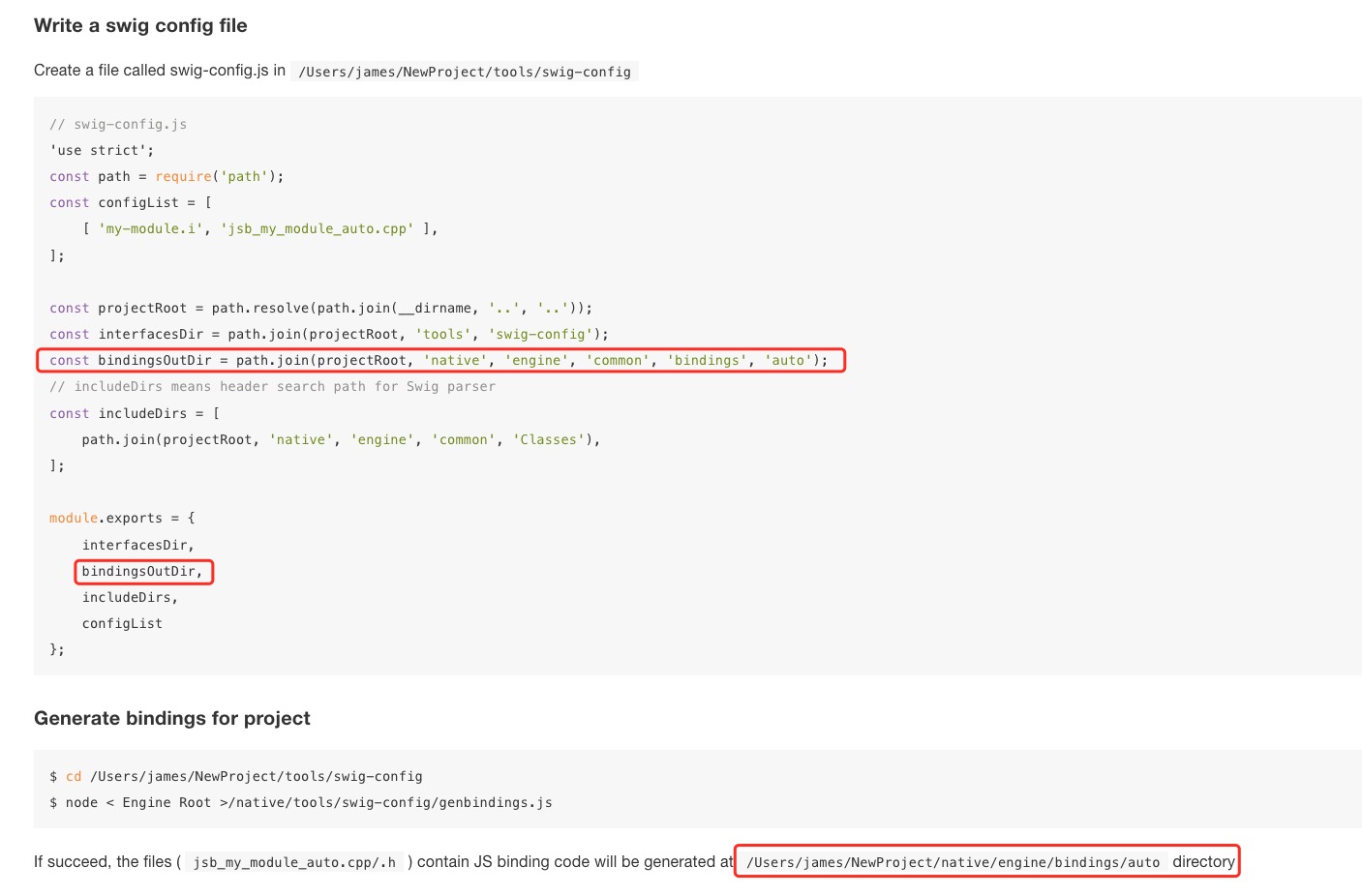1362x896 pixels.
Task: Click the 'my-module.i' string in configList
Action: pyautogui.click(x=150, y=228)
